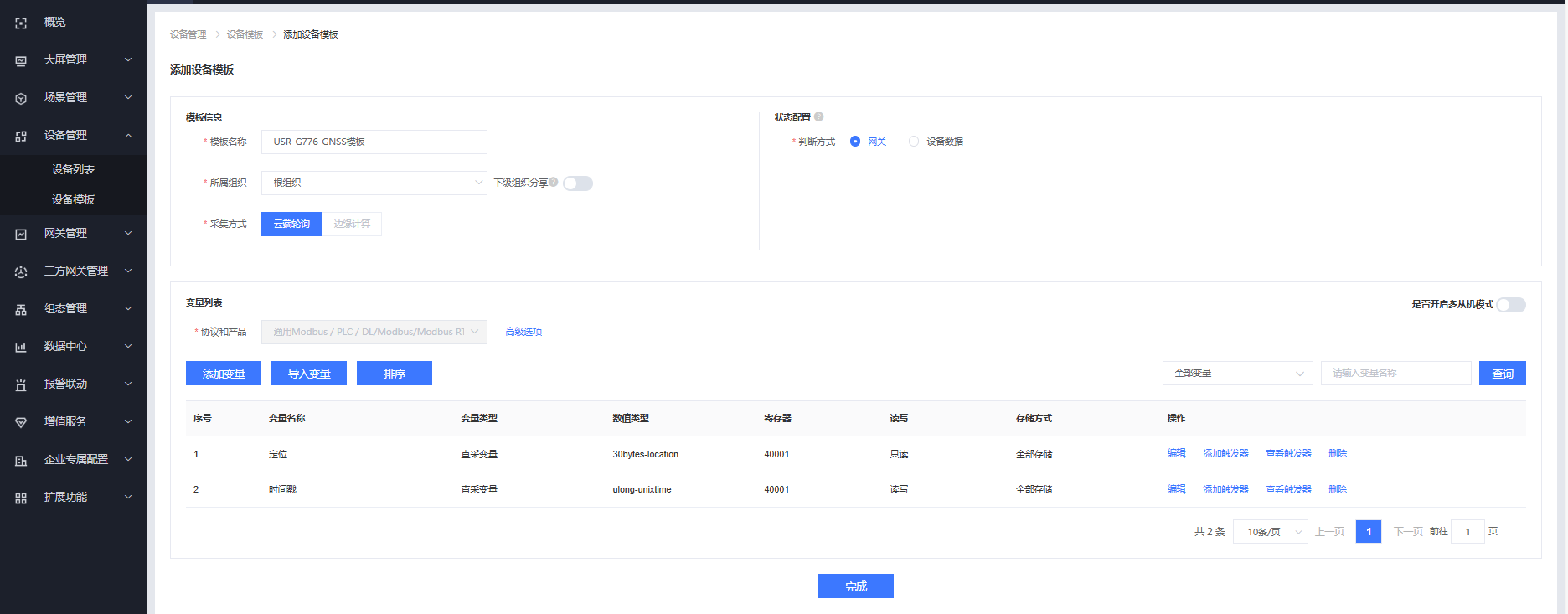The height and width of the screenshot is (614, 1568).
Task: Click help icon next to 状态配置
Action: coord(819,117)
